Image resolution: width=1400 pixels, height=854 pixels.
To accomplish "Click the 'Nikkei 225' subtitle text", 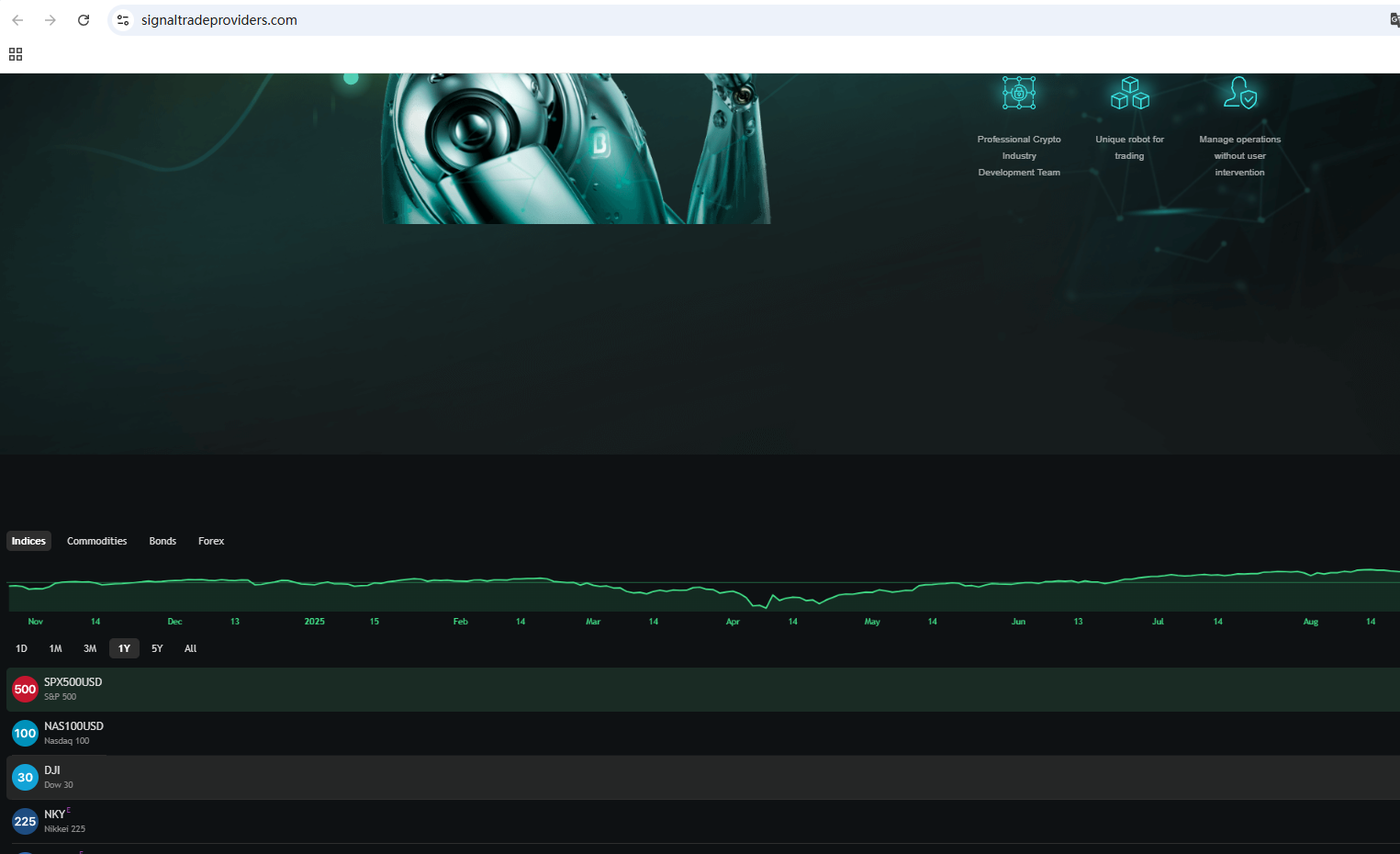I will (x=64, y=829).
